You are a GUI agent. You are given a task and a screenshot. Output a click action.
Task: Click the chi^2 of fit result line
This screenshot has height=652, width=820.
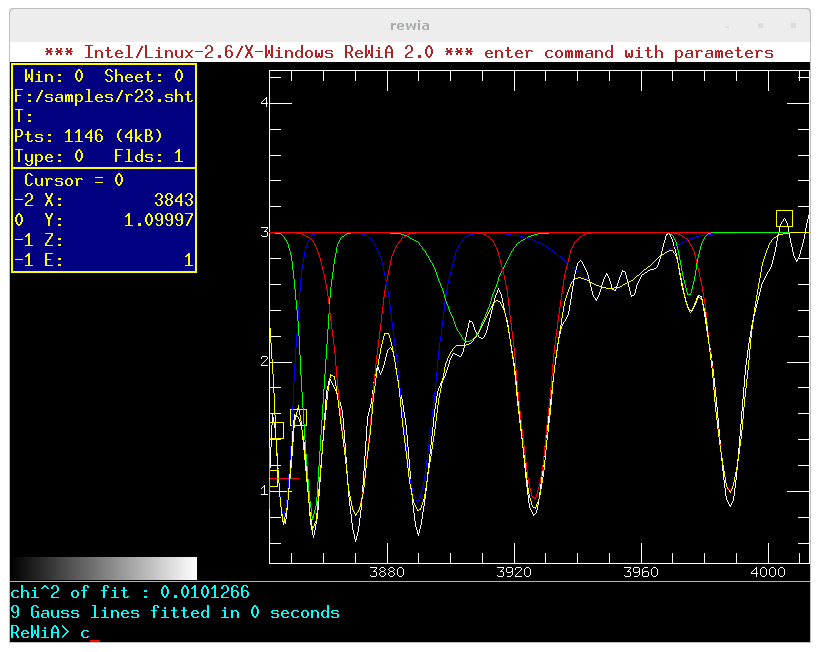tap(130, 592)
